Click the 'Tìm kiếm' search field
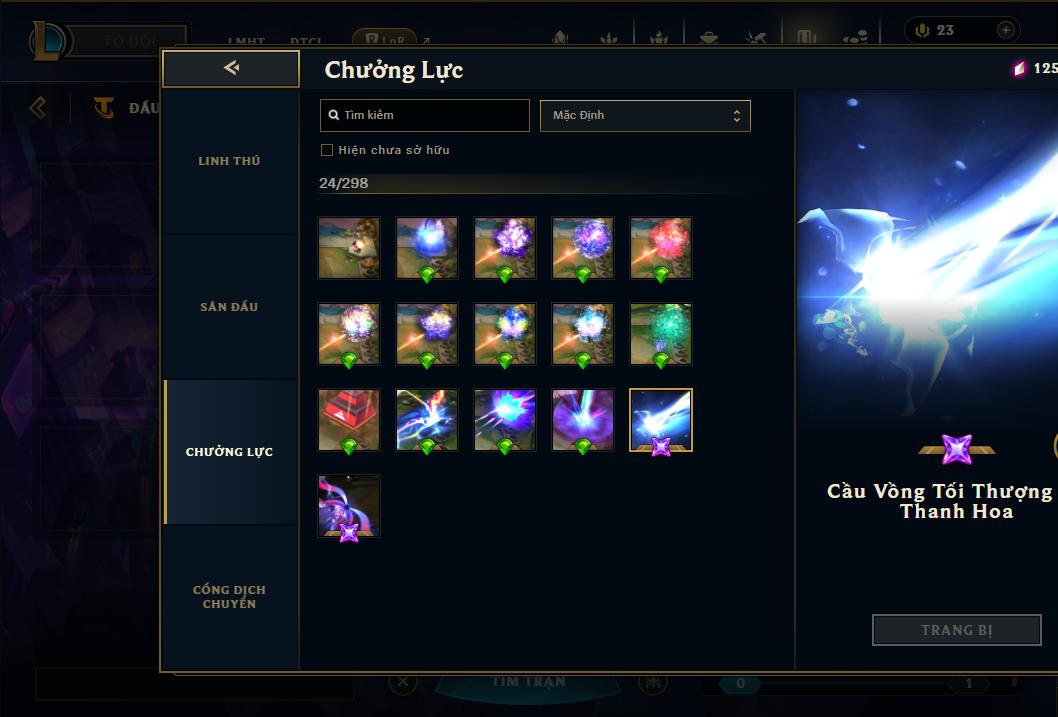The image size is (1058, 717). [424, 115]
